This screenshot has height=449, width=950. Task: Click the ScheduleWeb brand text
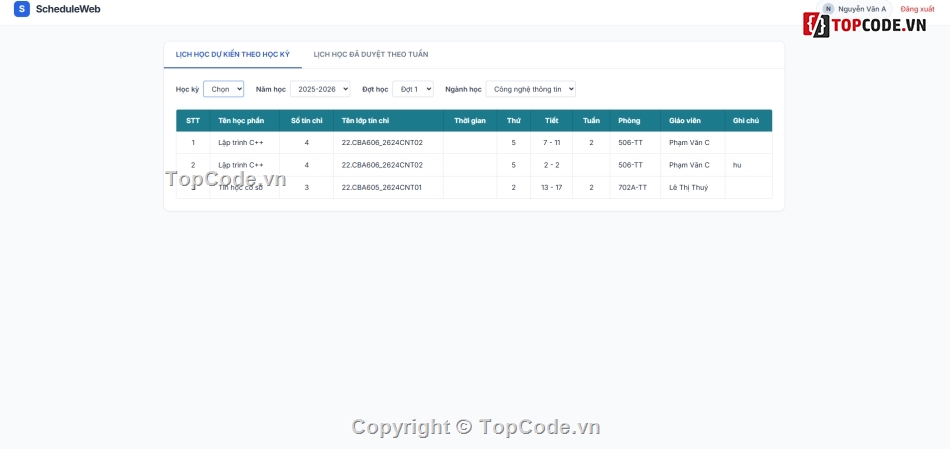click(68, 9)
